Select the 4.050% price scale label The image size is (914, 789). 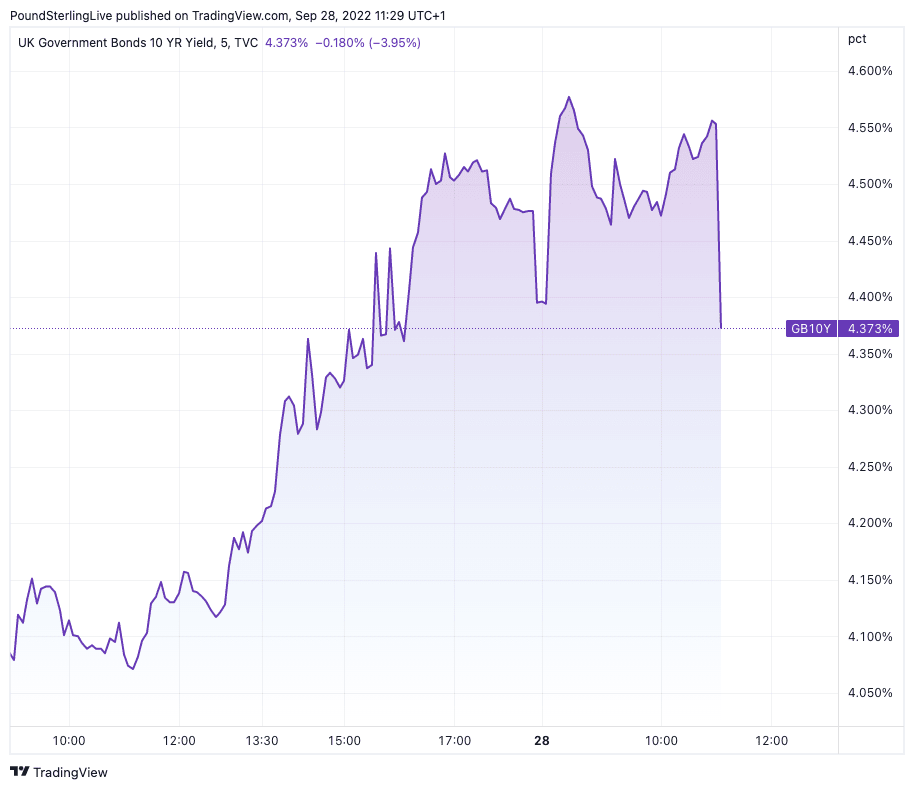[868, 693]
